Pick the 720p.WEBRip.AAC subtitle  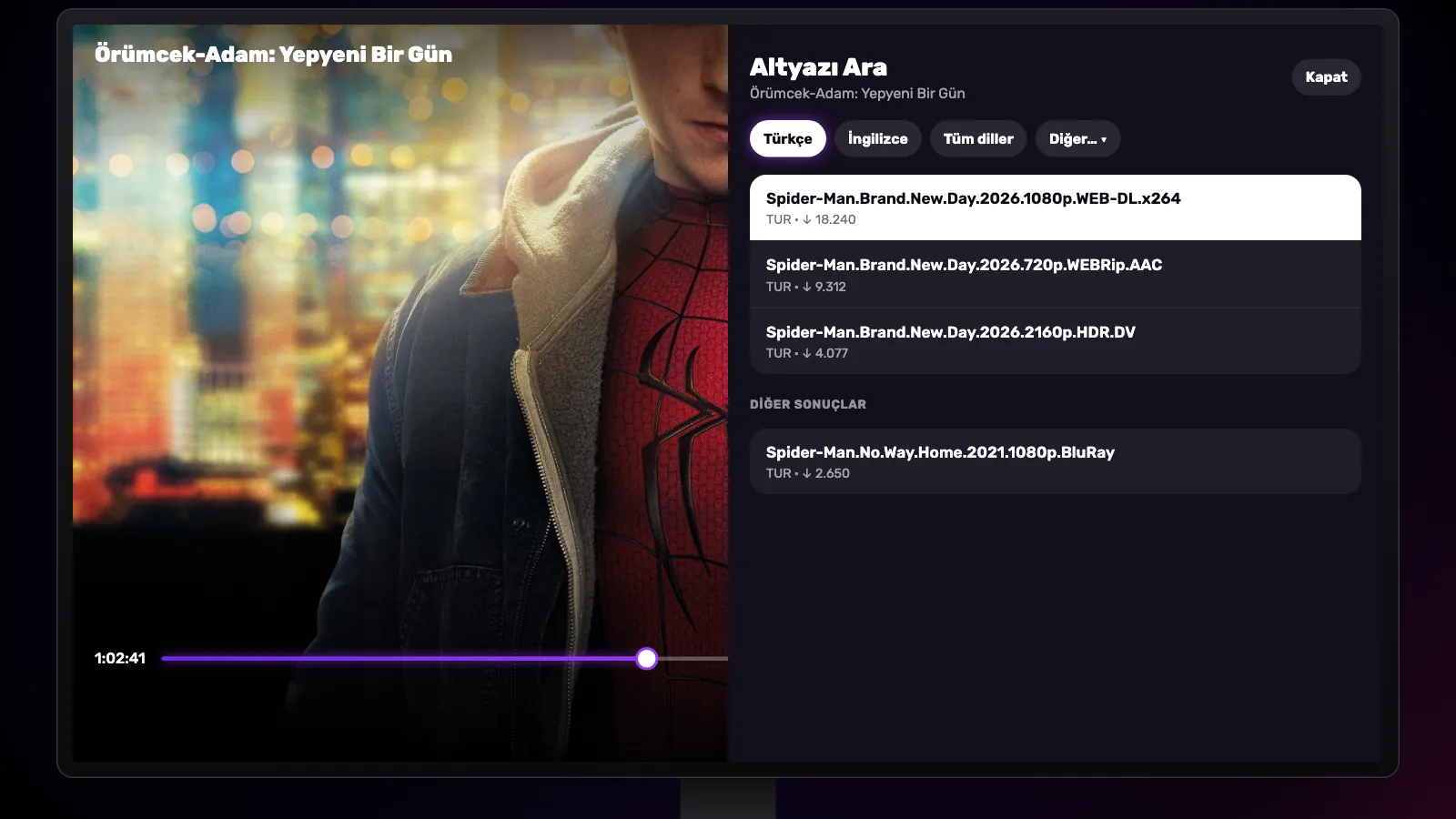(x=1056, y=275)
